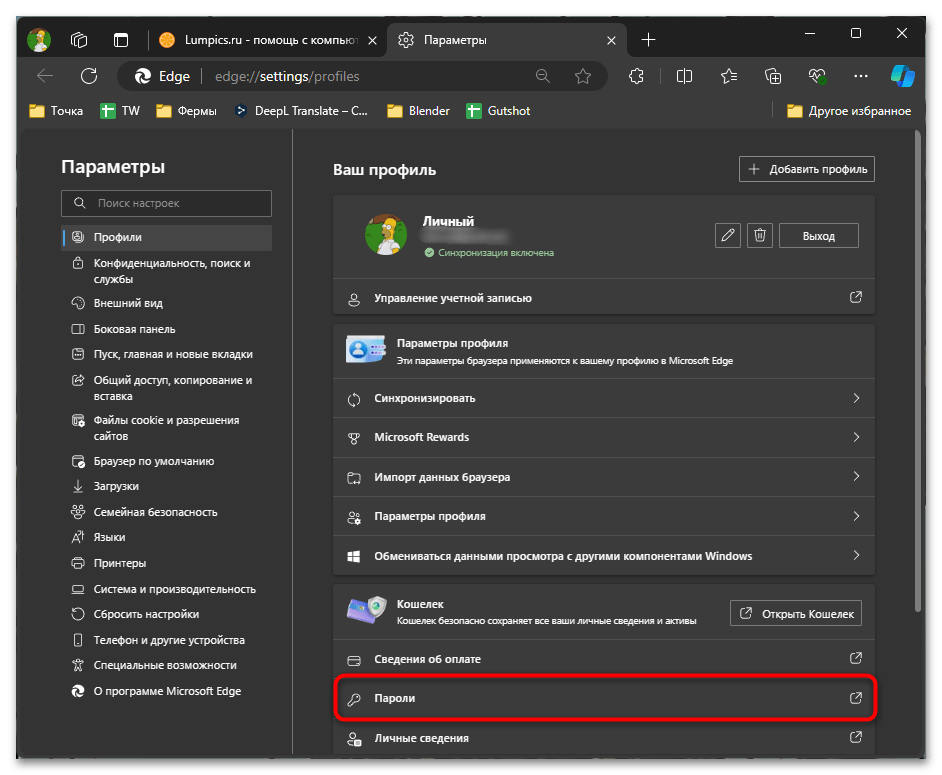
Task: Click the address bar with edge://settings/profiles
Action: [x=360, y=76]
